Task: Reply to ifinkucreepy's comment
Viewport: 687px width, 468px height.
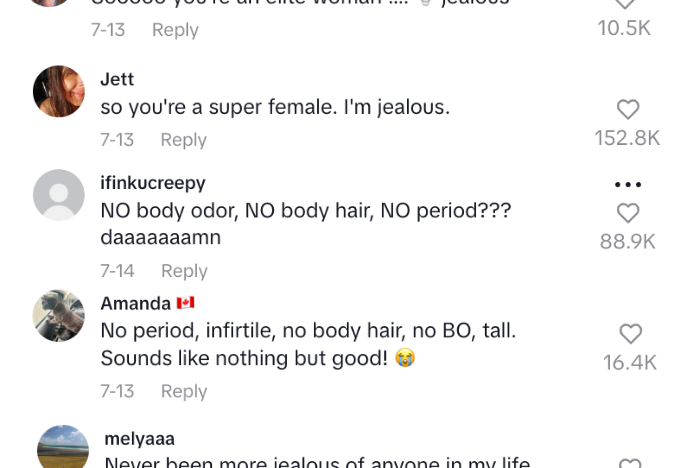Action: point(184,271)
